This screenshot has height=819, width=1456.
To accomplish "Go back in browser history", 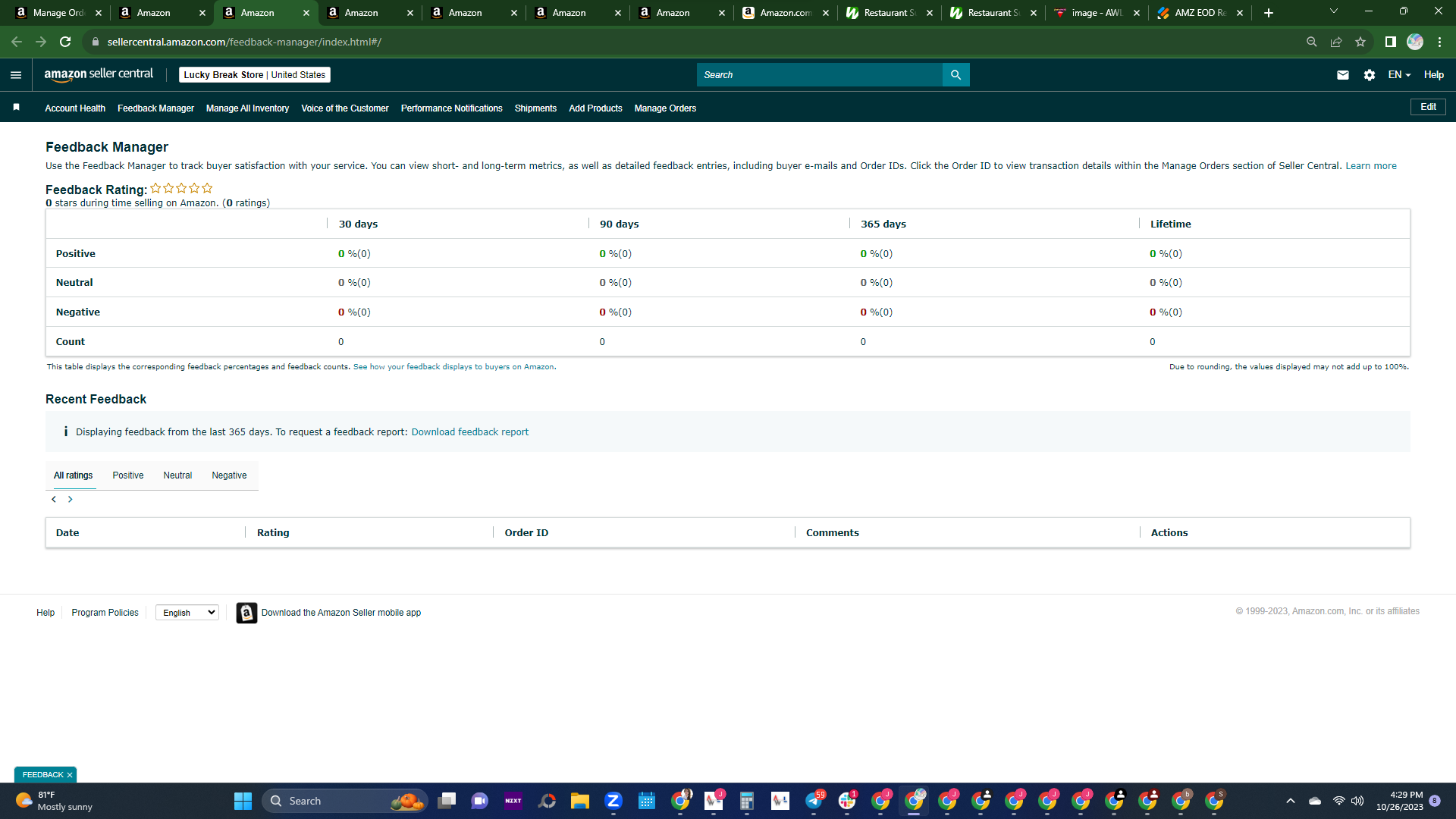I will [x=17, y=42].
